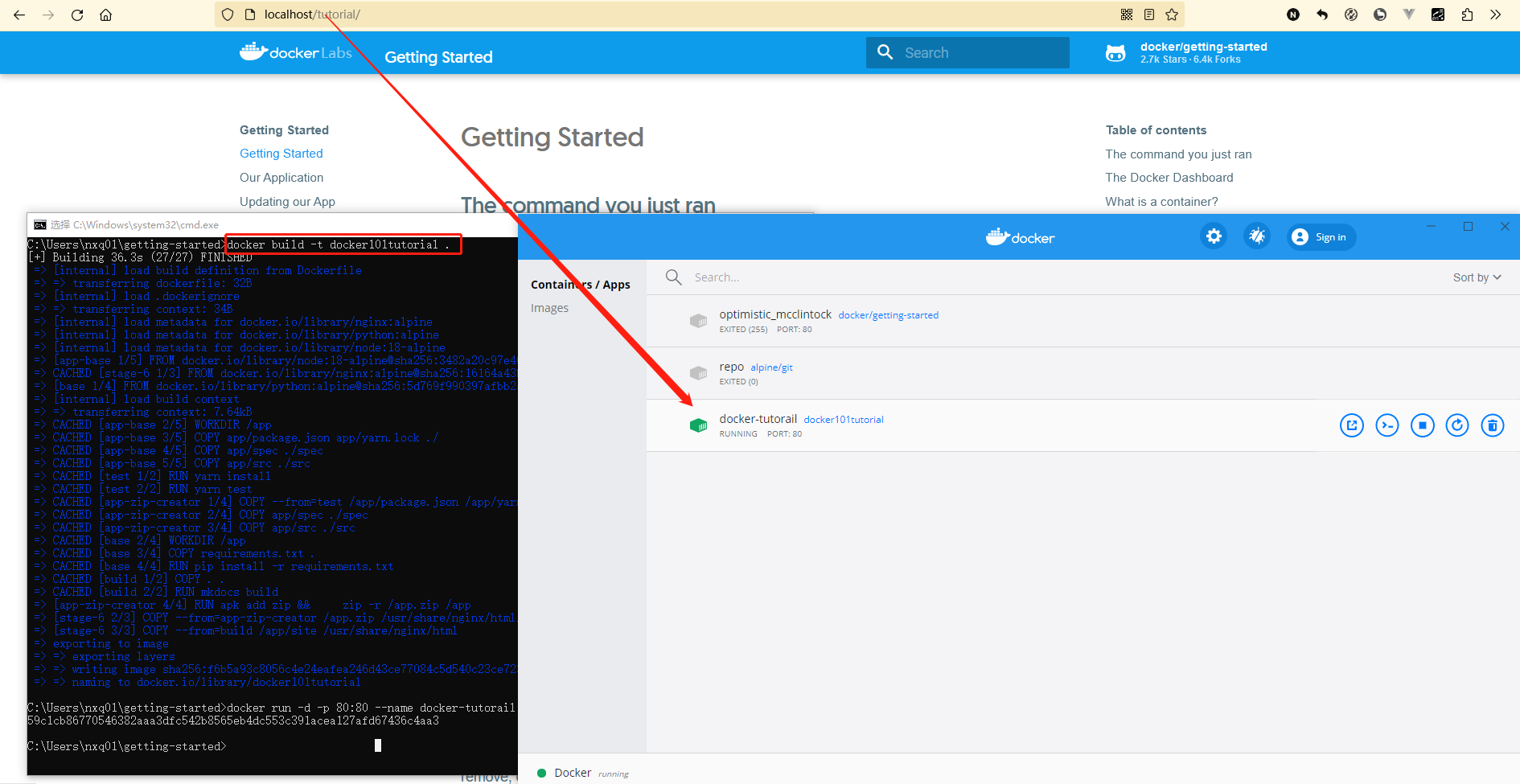The image size is (1520, 784).
Task: Select the repo container row
Action: (x=1082, y=373)
